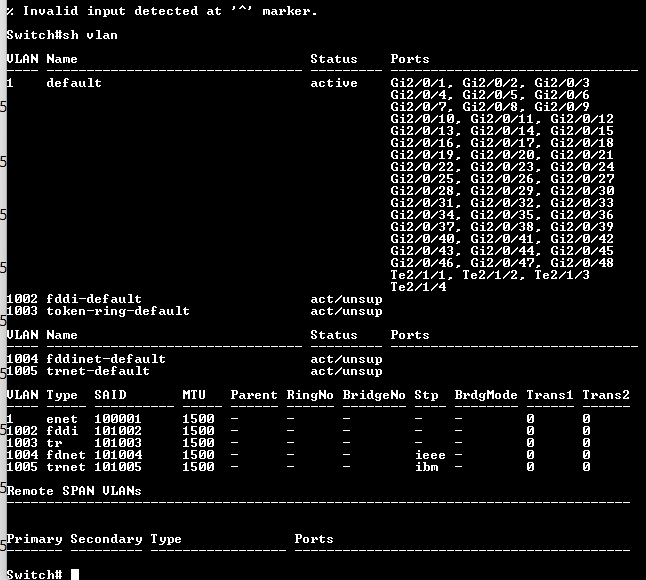The image size is (646, 580).
Task: Click the 'ieee' Stp value for VLAN 1004
Action: tap(429, 455)
